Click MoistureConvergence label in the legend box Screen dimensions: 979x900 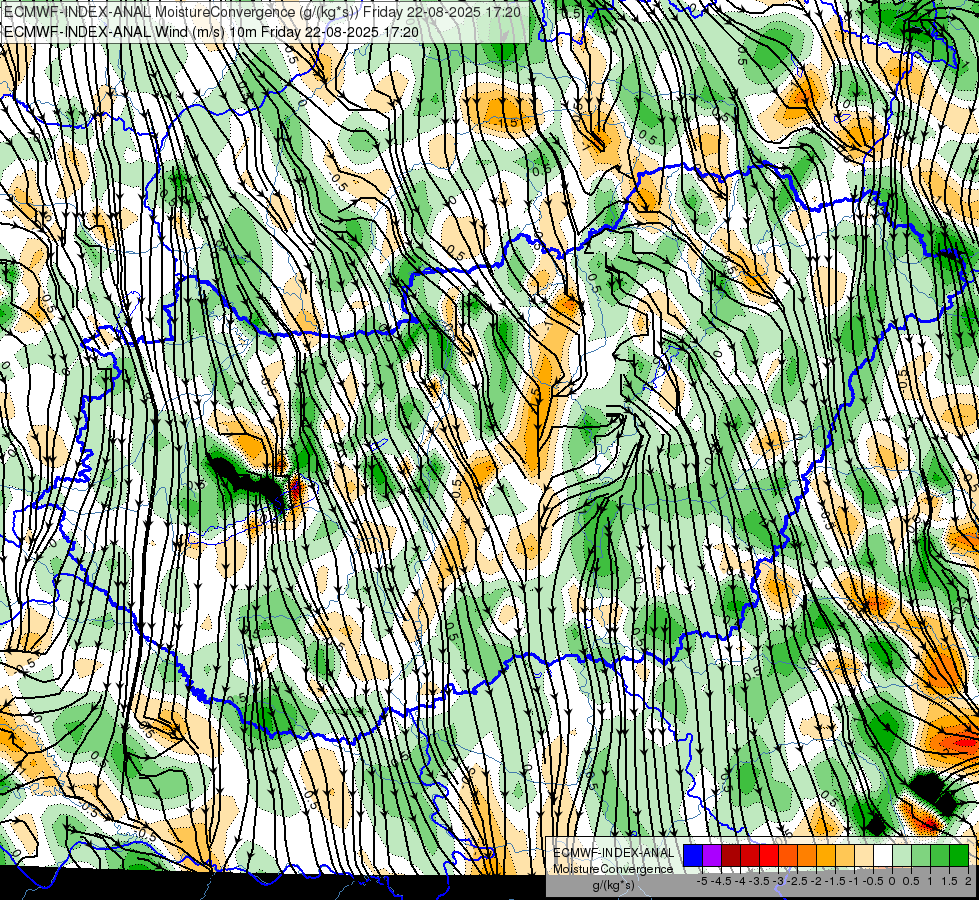(612, 869)
